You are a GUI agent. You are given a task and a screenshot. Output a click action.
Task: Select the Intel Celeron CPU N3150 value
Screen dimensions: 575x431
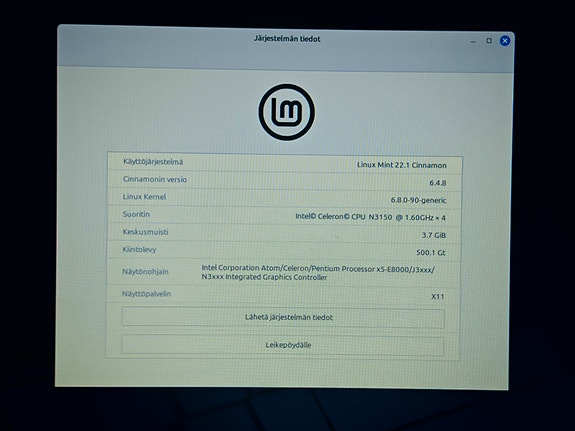pos(370,217)
